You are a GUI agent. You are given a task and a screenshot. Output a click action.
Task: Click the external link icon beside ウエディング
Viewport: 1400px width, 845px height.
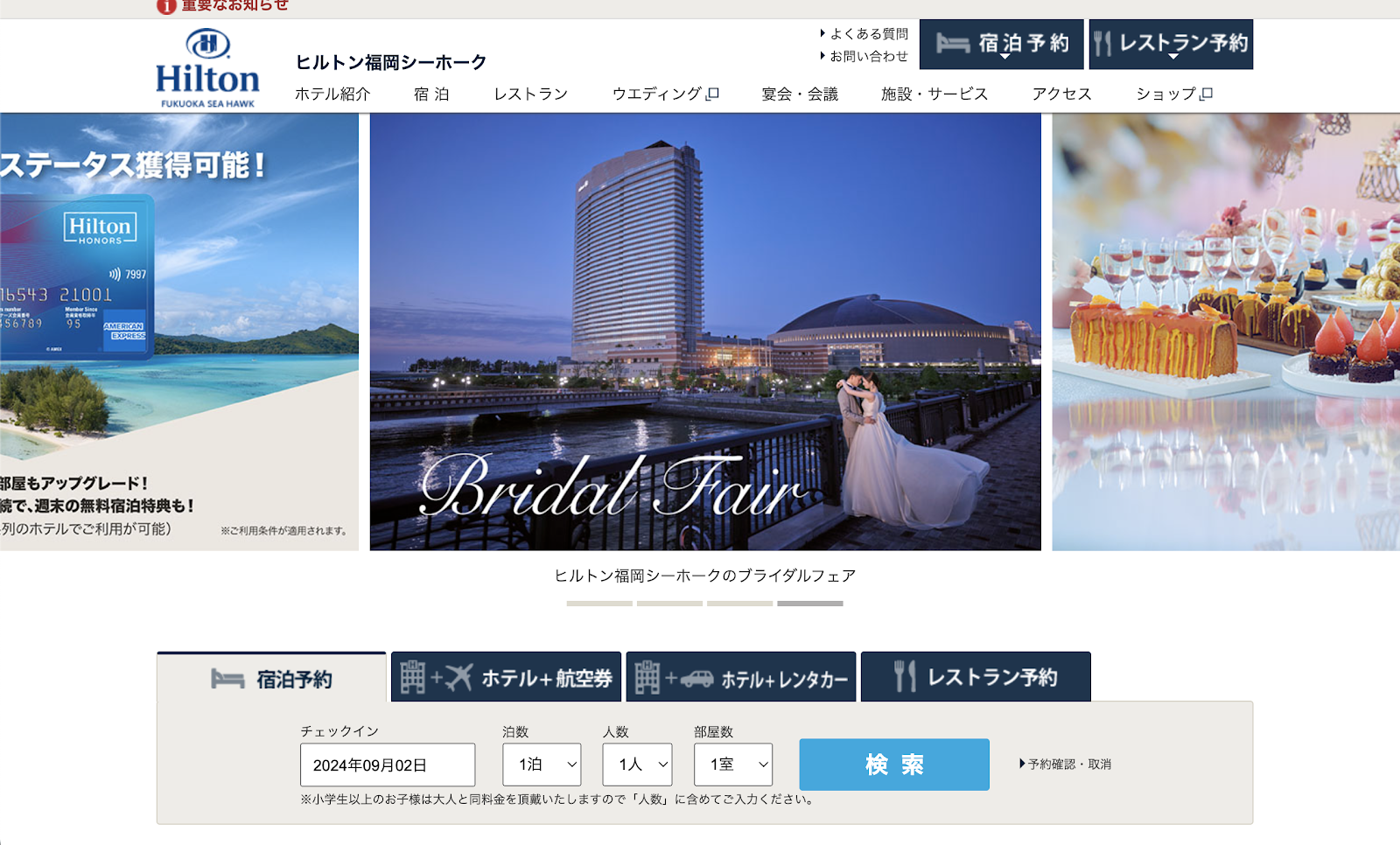point(713,94)
